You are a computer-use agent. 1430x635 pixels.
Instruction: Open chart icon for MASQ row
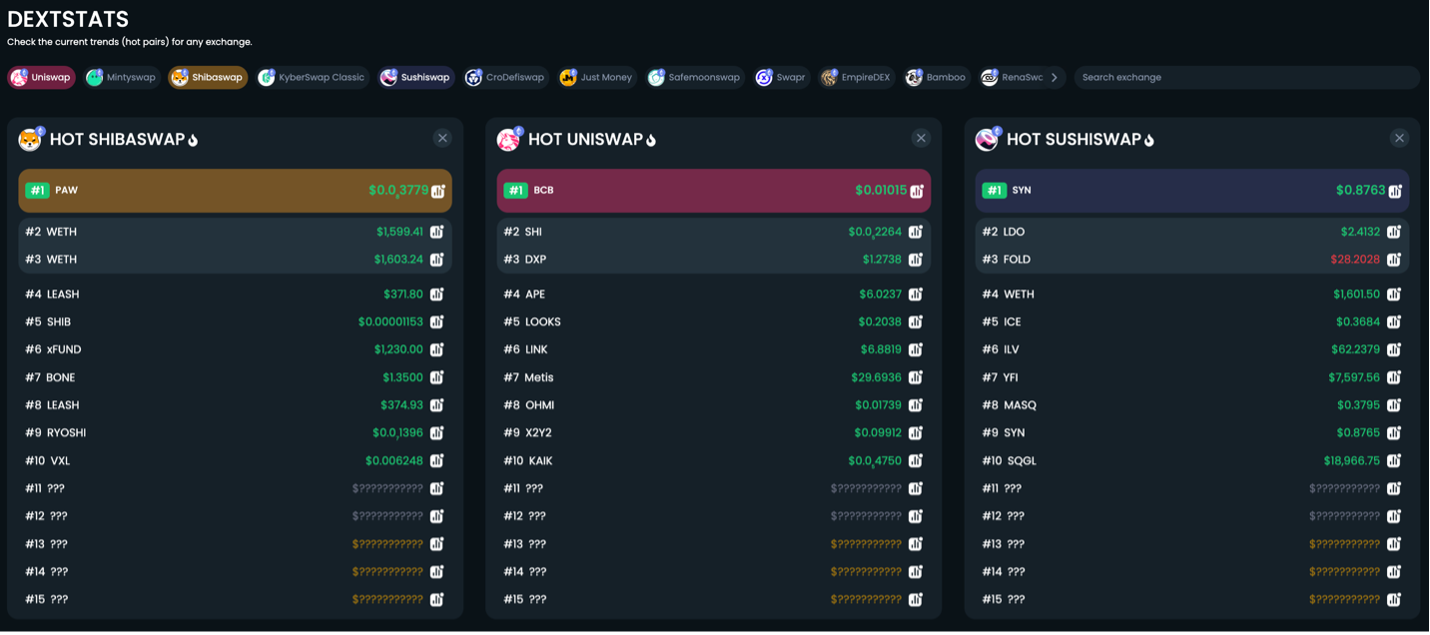click(x=1394, y=405)
